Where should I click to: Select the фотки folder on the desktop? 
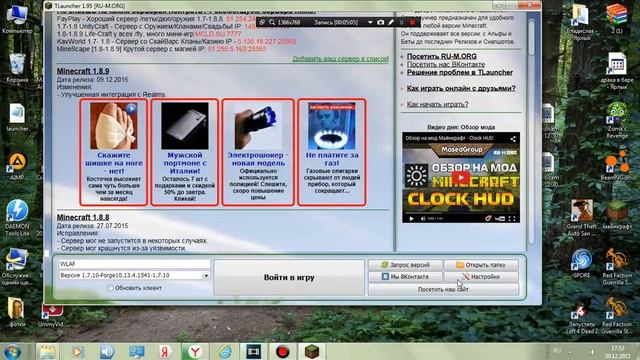(x=17, y=312)
